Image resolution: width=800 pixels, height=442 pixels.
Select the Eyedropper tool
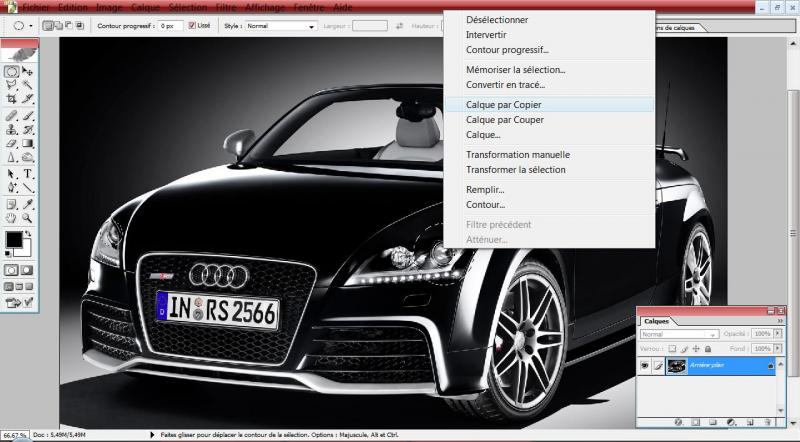[x=28, y=205]
